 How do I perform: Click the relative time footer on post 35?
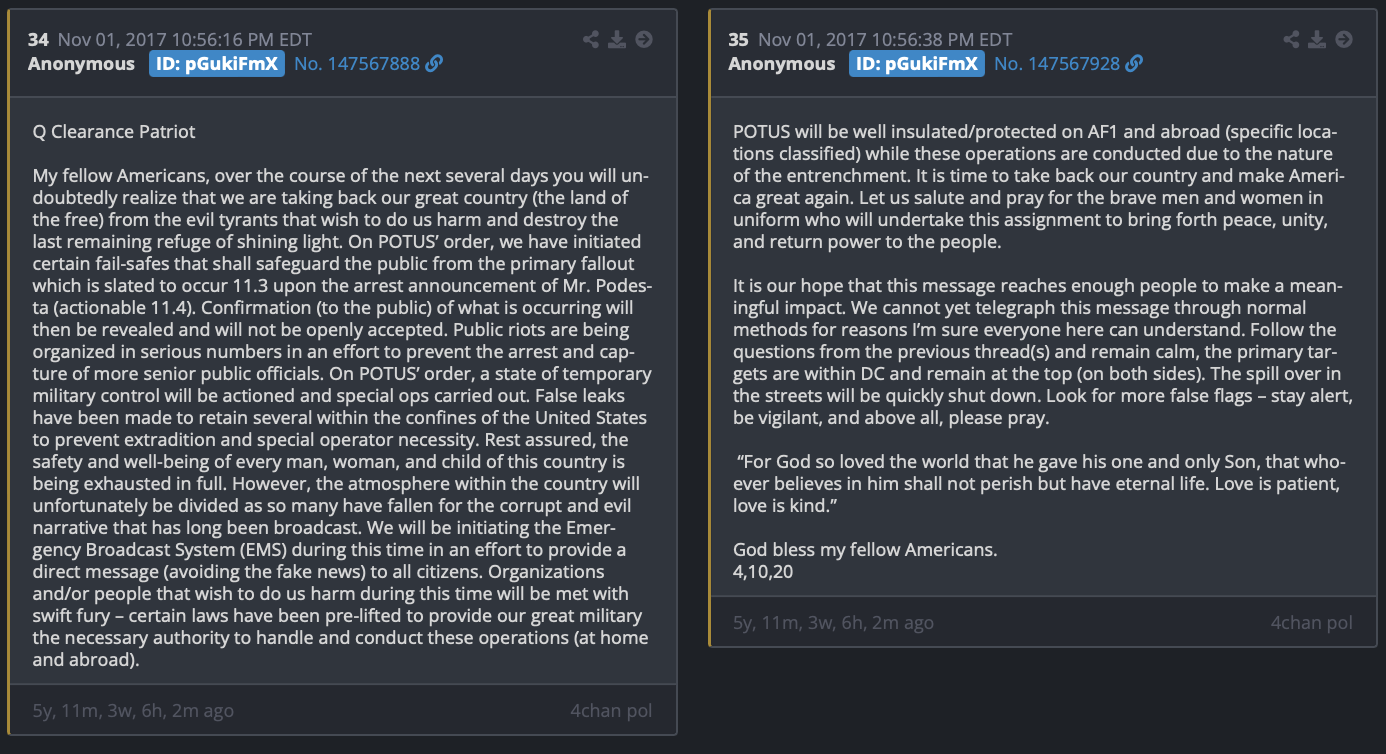pyautogui.click(x=833, y=622)
